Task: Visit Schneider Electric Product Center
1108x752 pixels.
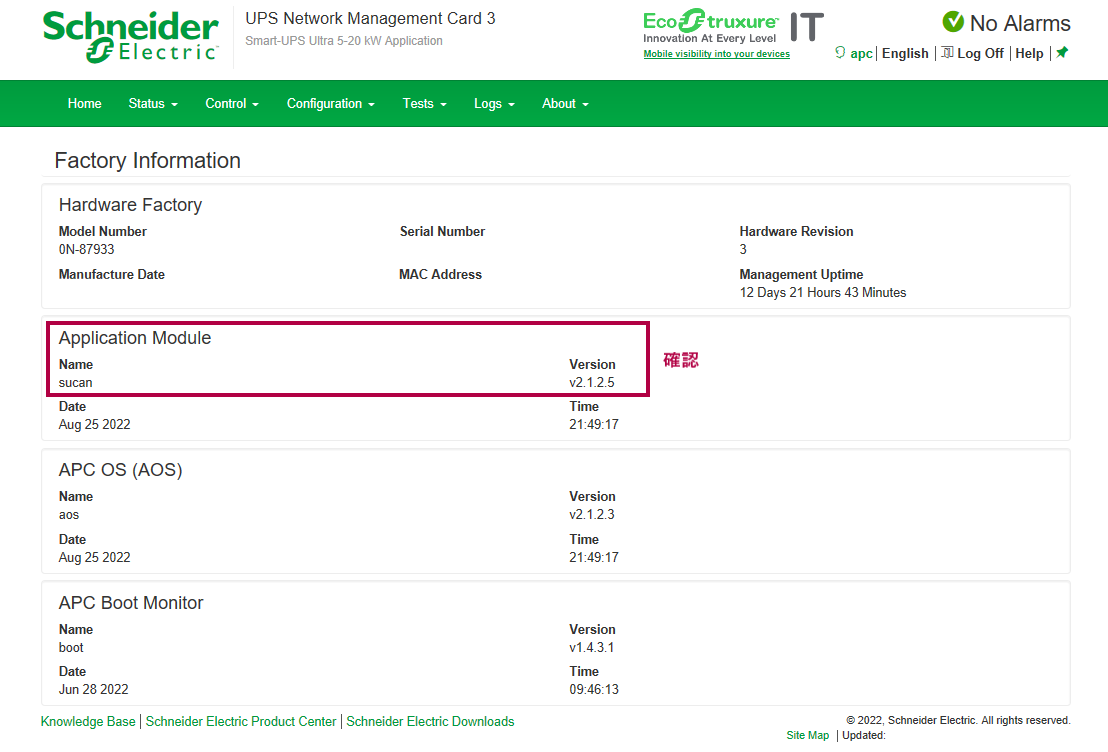Action: point(241,721)
